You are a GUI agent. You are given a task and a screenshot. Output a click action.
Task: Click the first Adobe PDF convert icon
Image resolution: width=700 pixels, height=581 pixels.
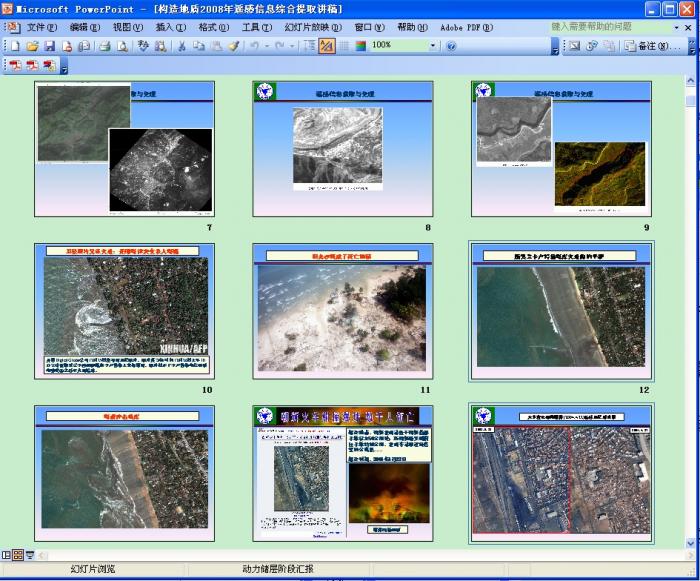tap(15, 66)
